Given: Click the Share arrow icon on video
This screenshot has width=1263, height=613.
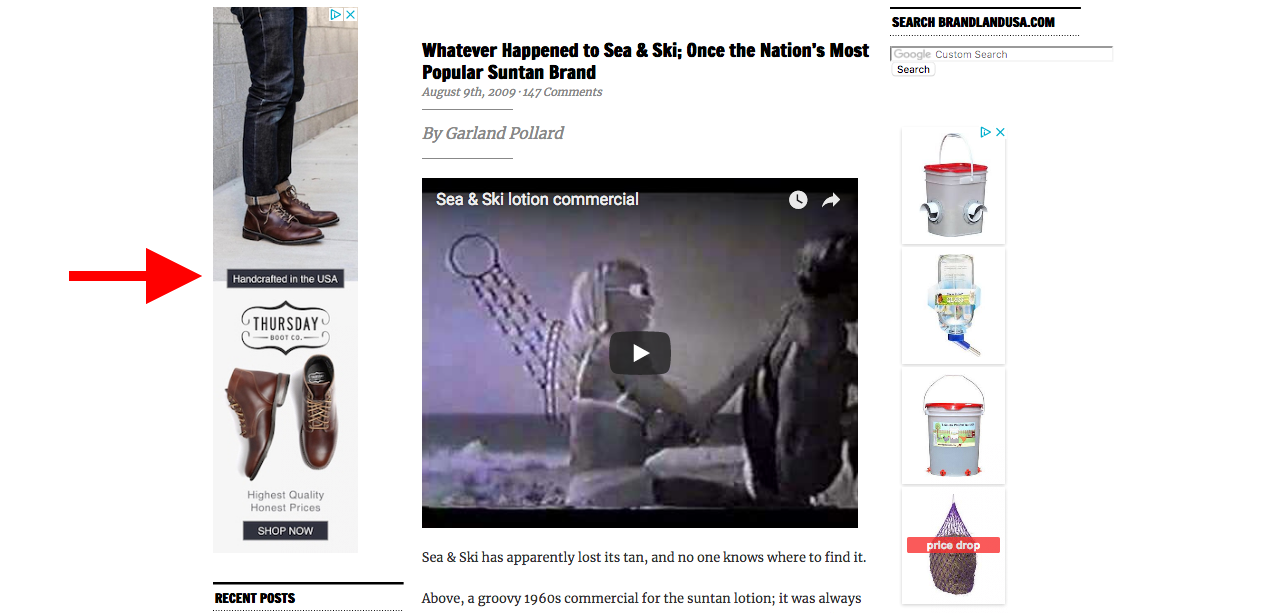Looking at the screenshot, I should (x=831, y=200).
